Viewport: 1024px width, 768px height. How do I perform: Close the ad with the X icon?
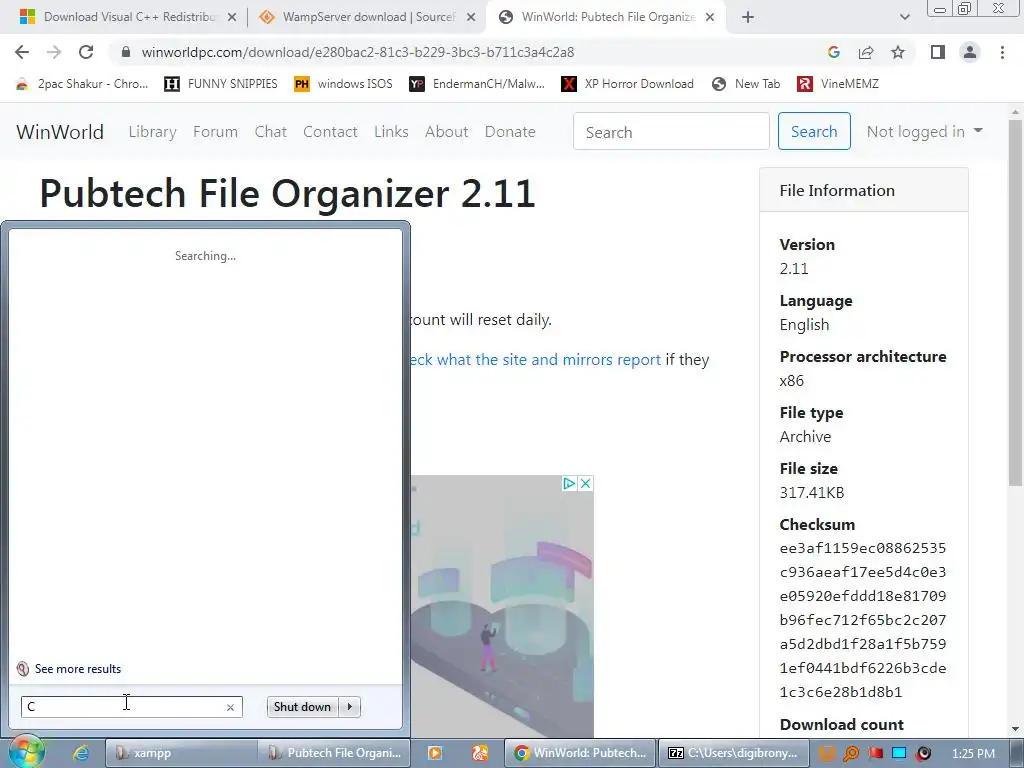(585, 483)
